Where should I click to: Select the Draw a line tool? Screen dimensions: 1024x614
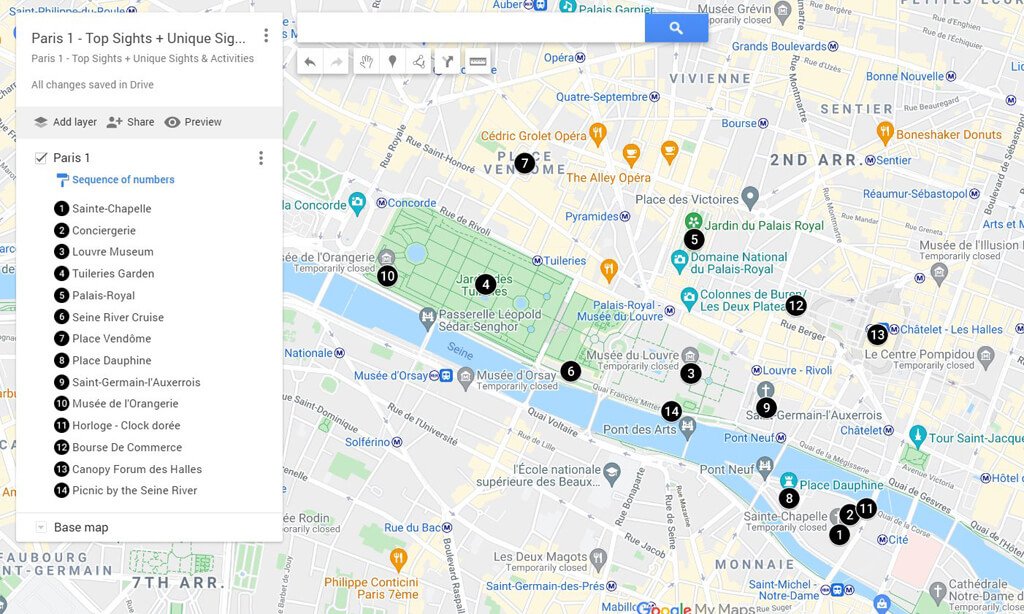[419, 62]
